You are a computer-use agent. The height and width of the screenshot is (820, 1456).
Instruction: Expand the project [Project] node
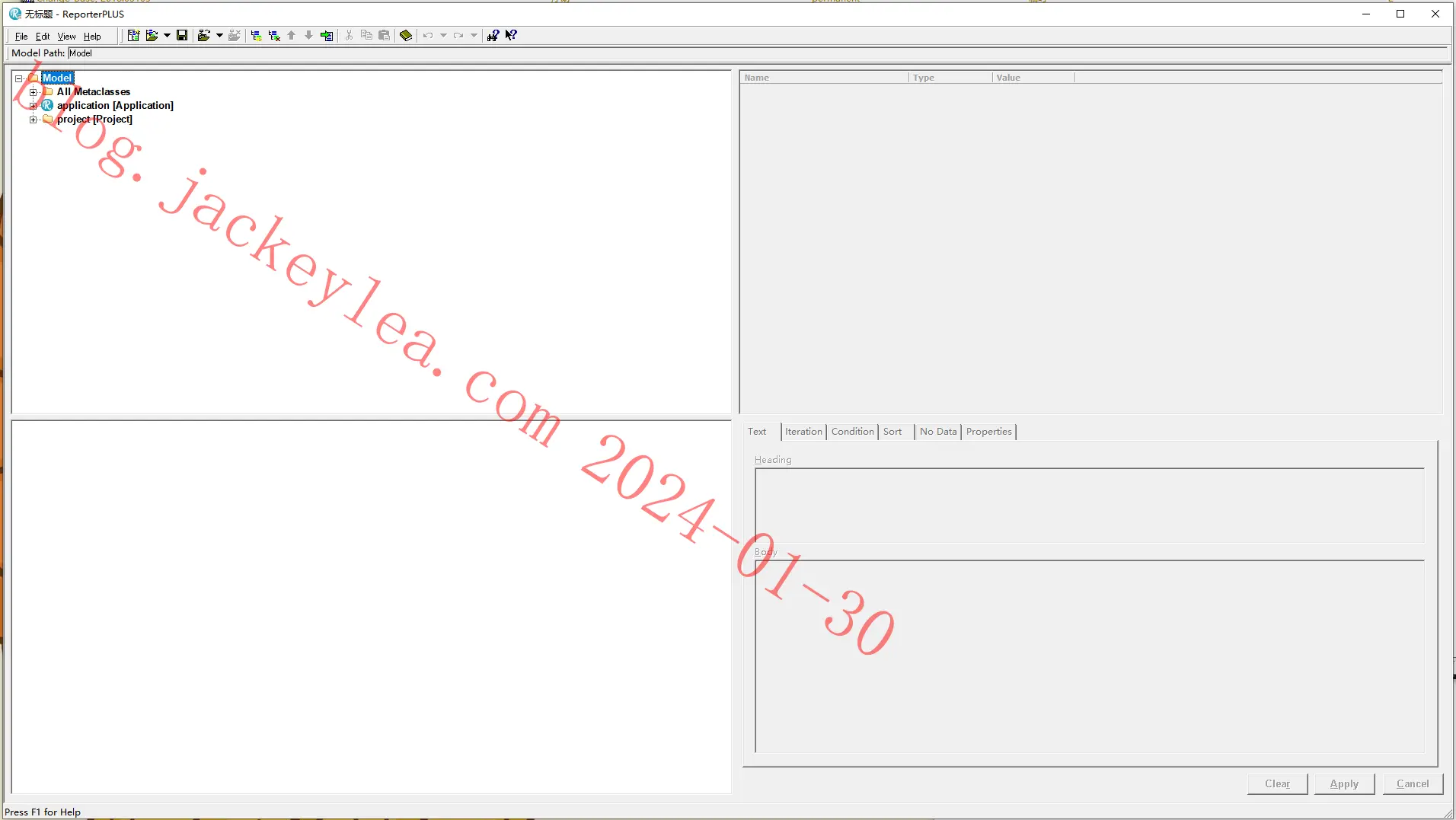33,120
